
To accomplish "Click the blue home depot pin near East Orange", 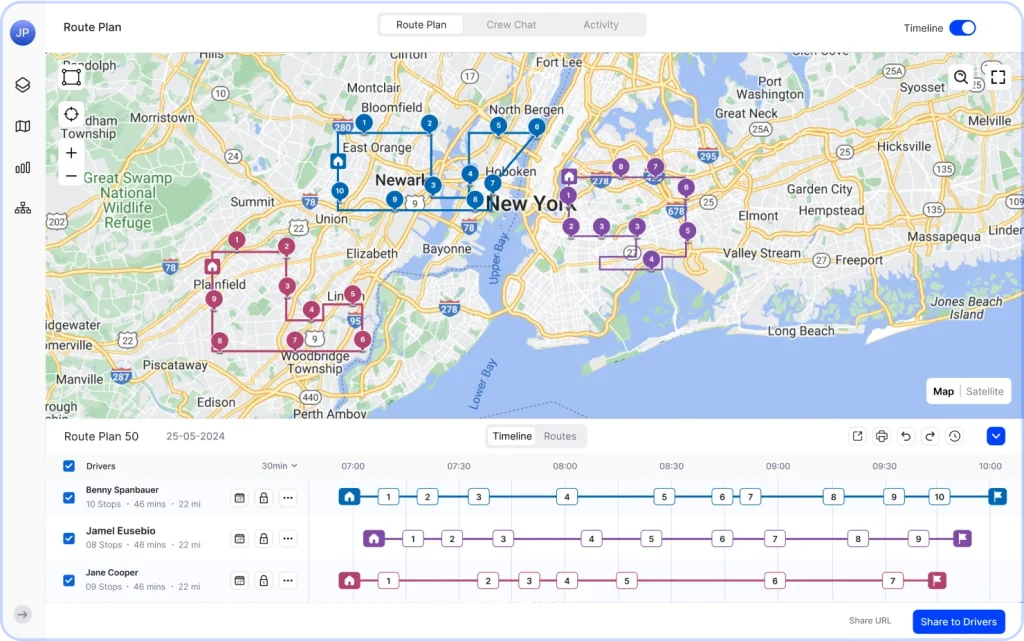I will (x=338, y=161).
